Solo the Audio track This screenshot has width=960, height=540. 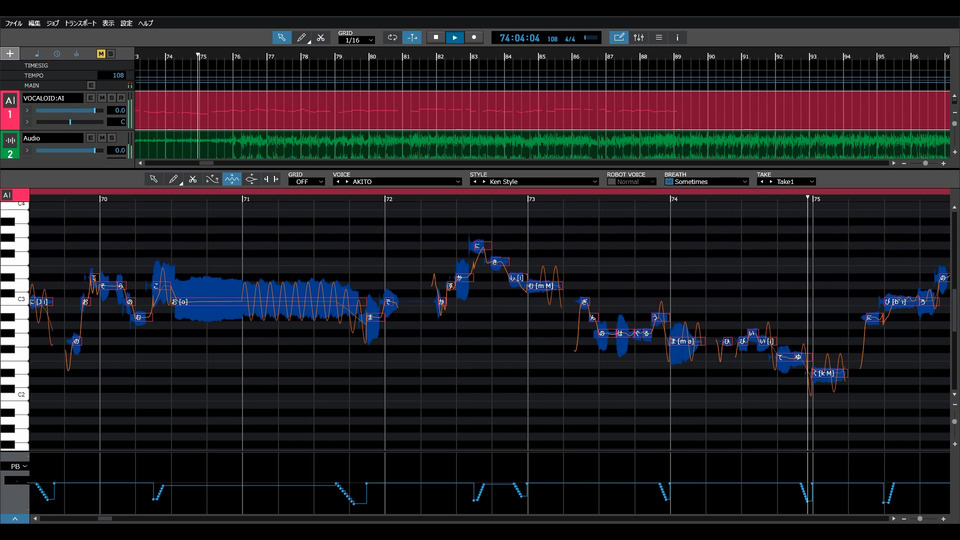[x=111, y=138]
